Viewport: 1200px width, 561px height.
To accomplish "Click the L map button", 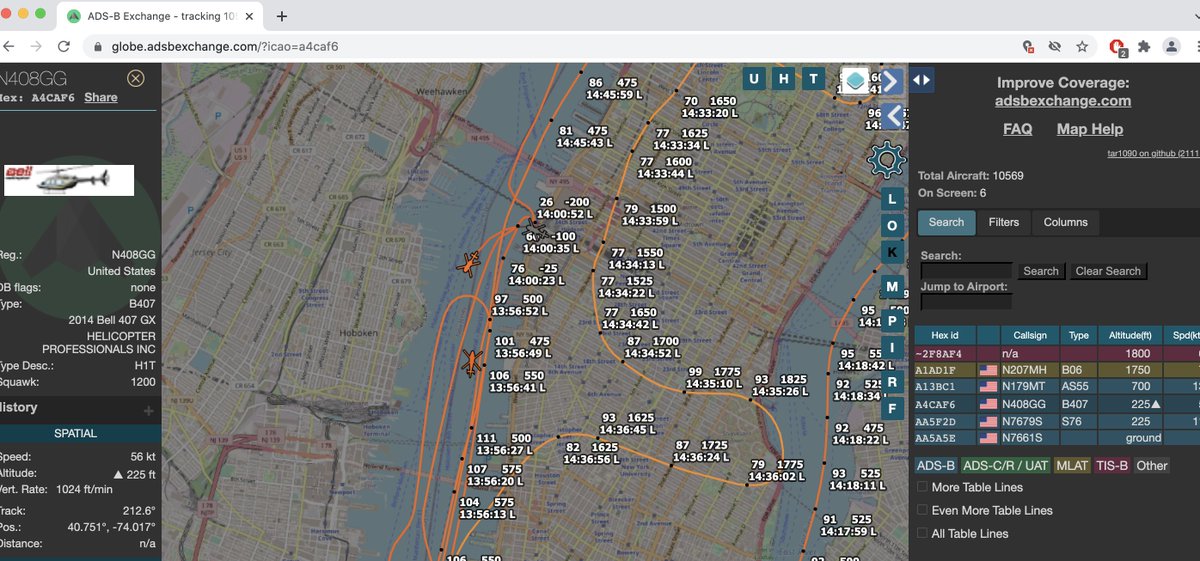I will (x=892, y=199).
